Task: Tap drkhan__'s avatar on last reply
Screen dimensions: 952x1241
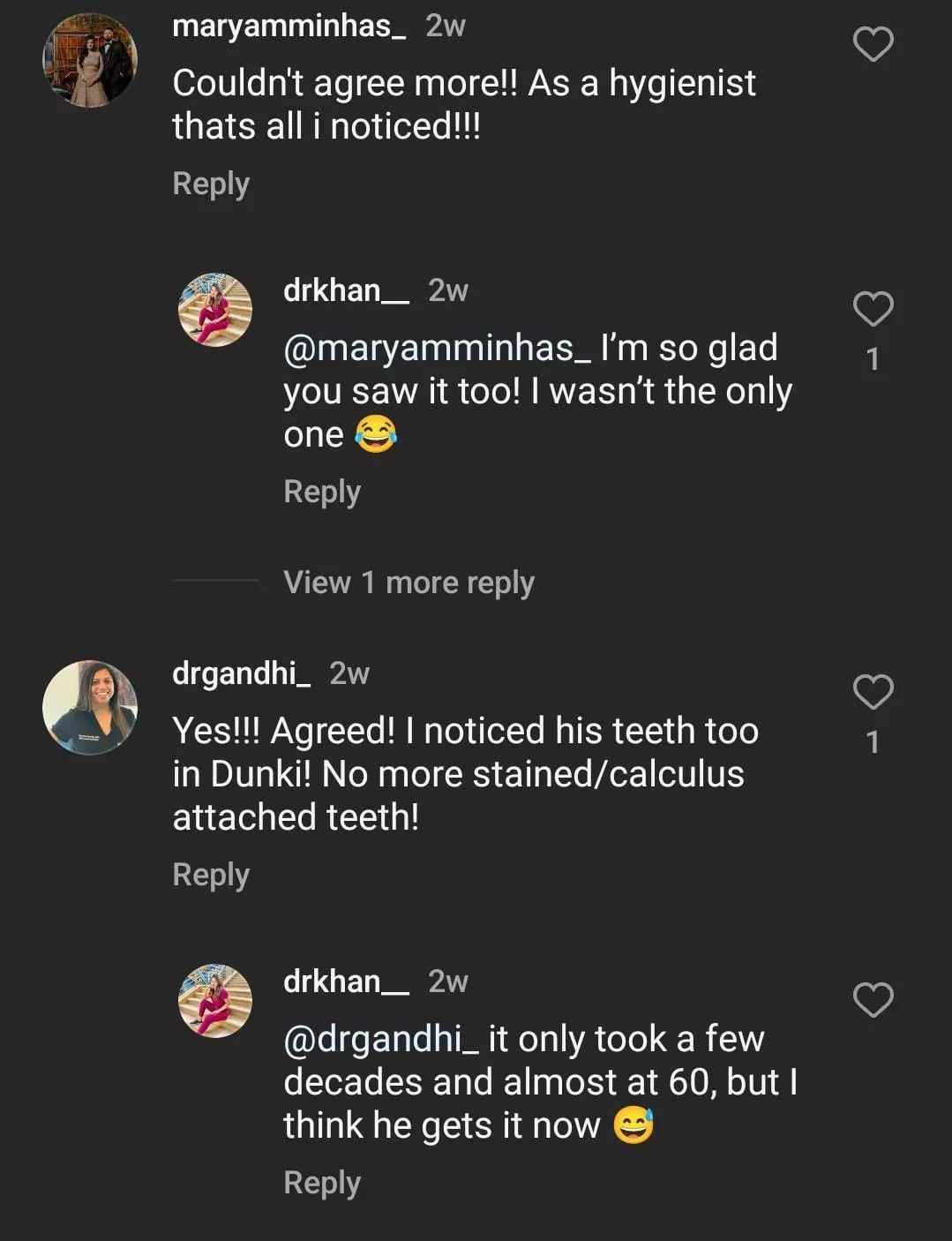Action: click(x=215, y=1001)
